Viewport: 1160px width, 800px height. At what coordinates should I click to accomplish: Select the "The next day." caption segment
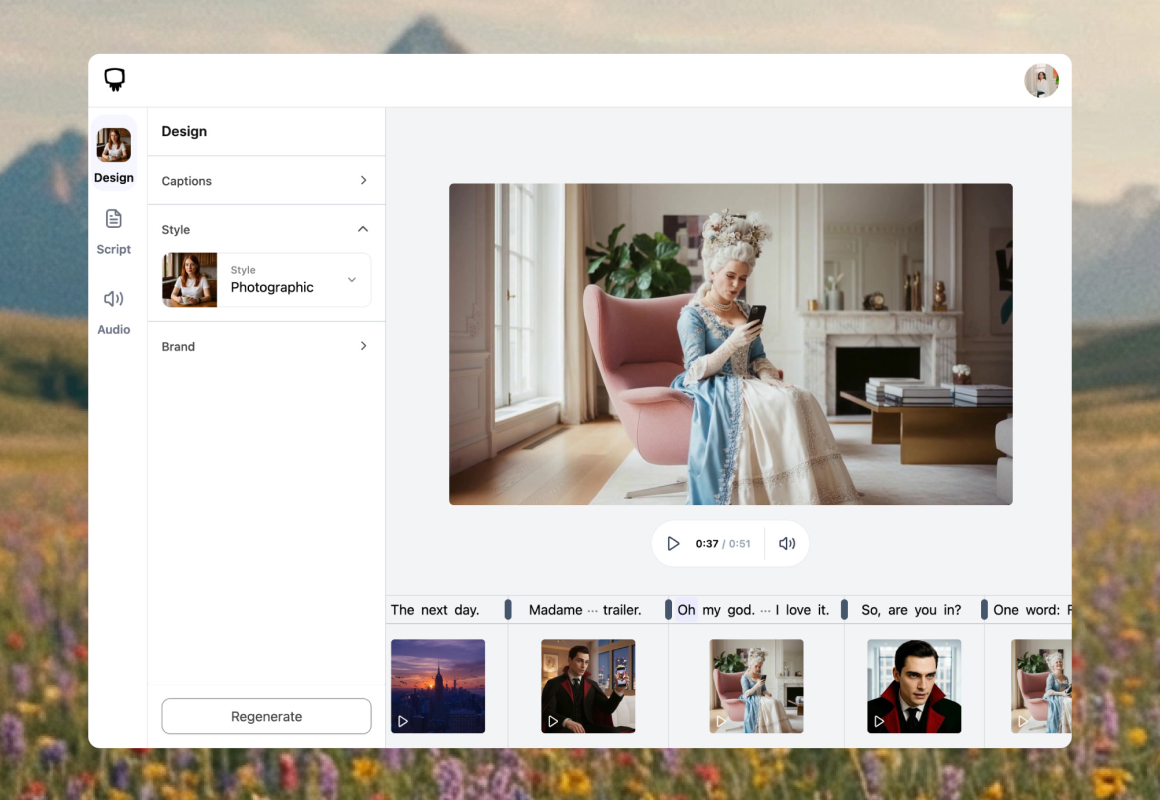point(435,609)
